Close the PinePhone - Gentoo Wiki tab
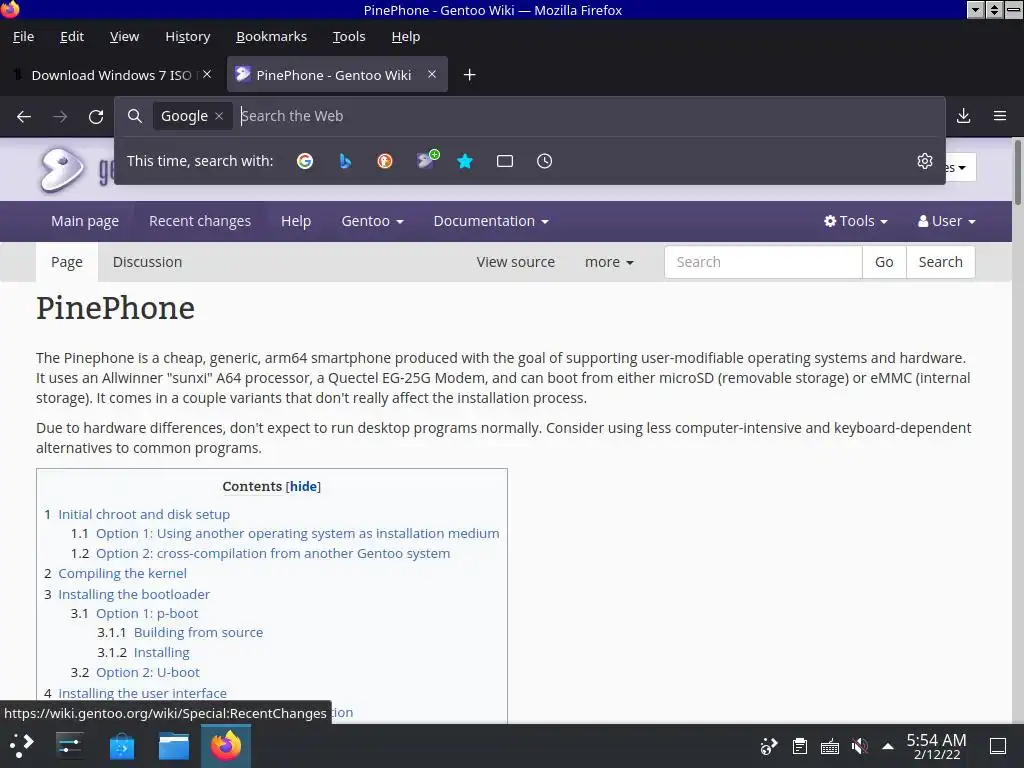 (432, 74)
